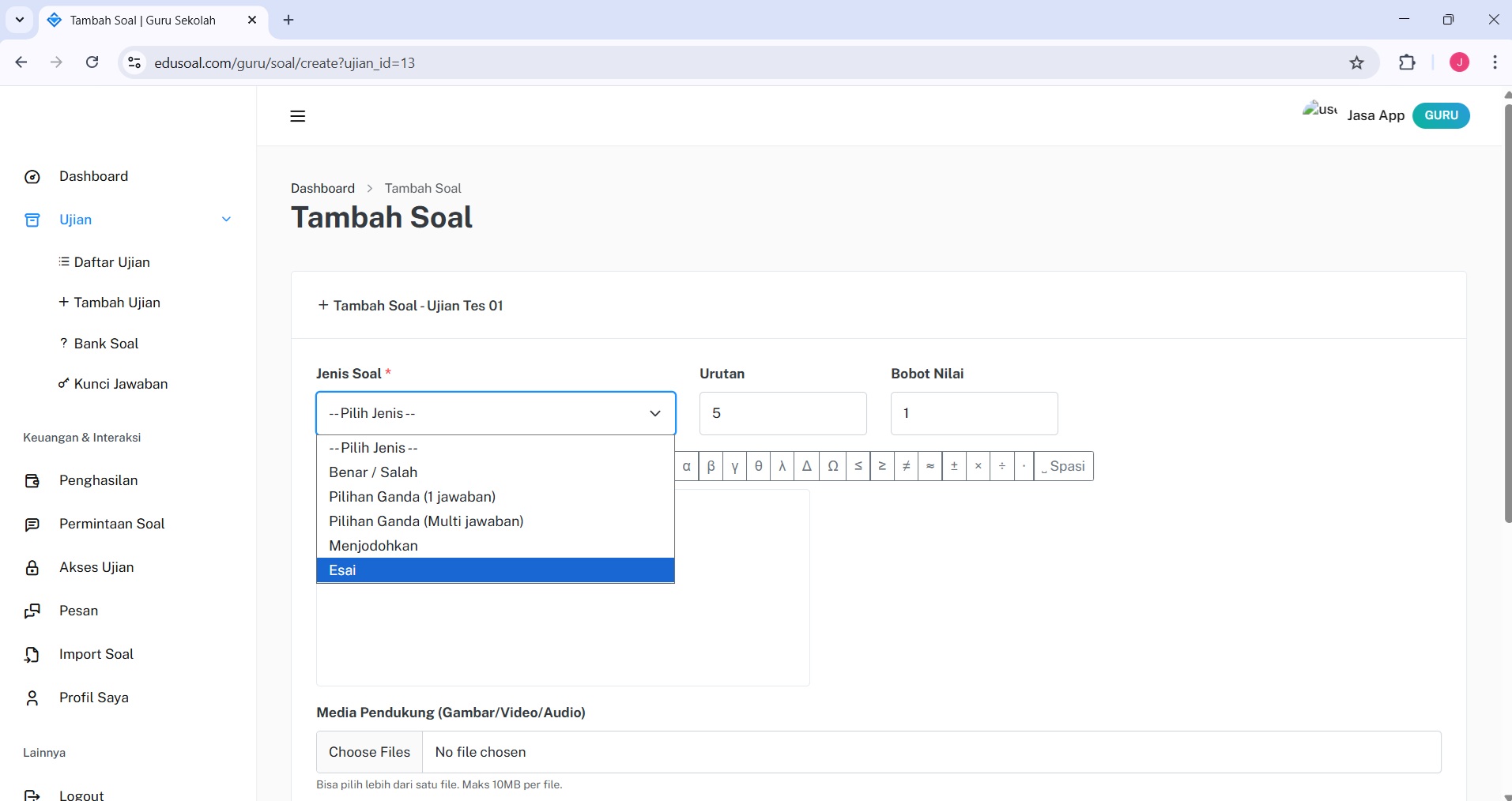Select Esai from Jenis Soal dropdown
This screenshot has width=1512, height=801.
pyautogui.click(x=495, y=570)
